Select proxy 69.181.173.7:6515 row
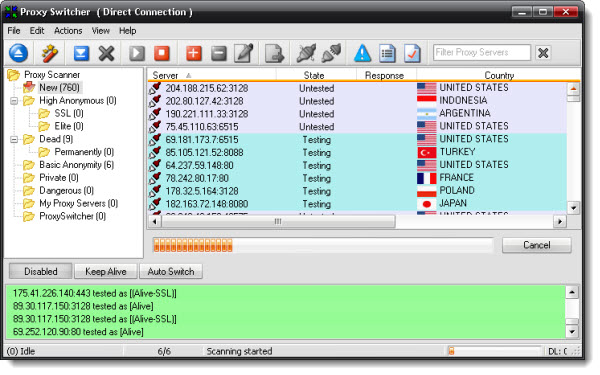Image resolution: width=600 pixels, height=375 pixels. 357,140
